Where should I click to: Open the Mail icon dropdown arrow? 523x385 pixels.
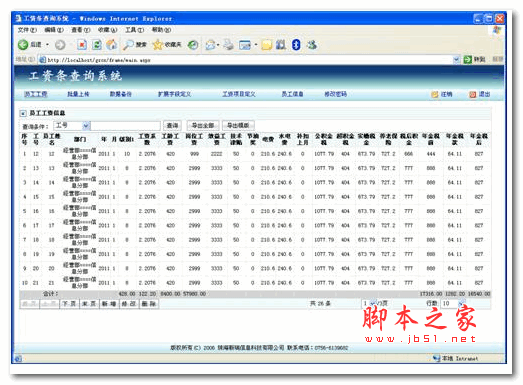pyautogui.click(x=218, y=45)
